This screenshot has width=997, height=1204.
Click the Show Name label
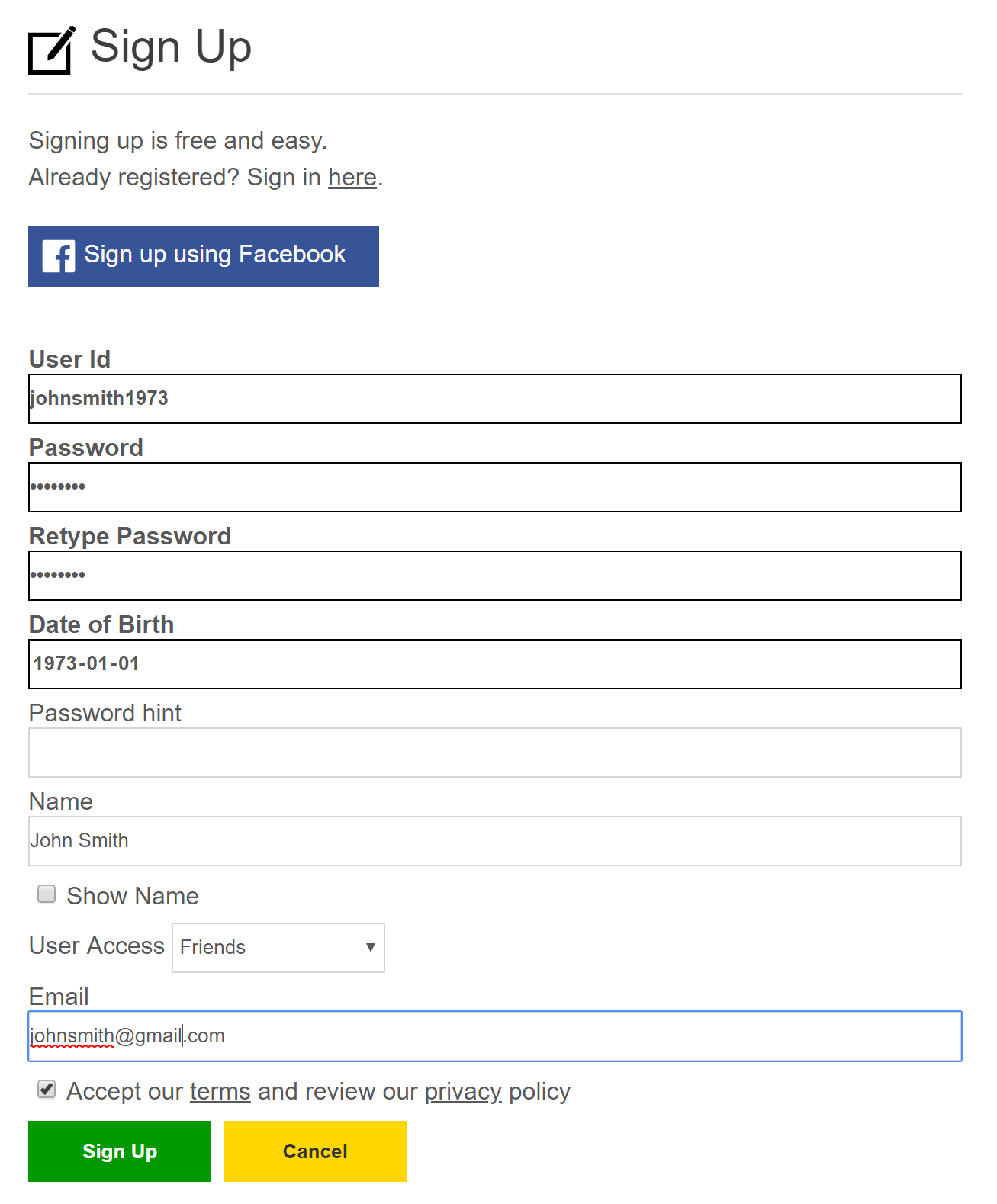pos(133,896)
